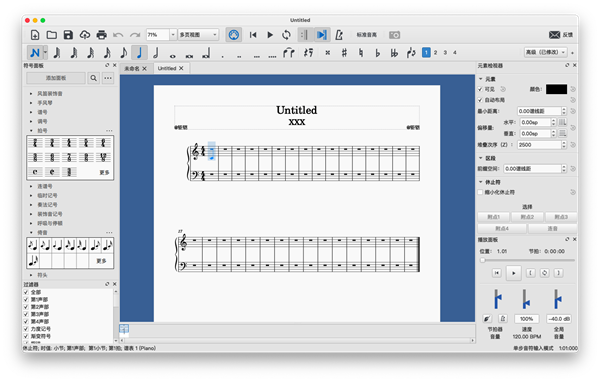The height and width of the screenshot is (381, 600).
Task: Open a score from folder icon
Action: pos(52,35)
